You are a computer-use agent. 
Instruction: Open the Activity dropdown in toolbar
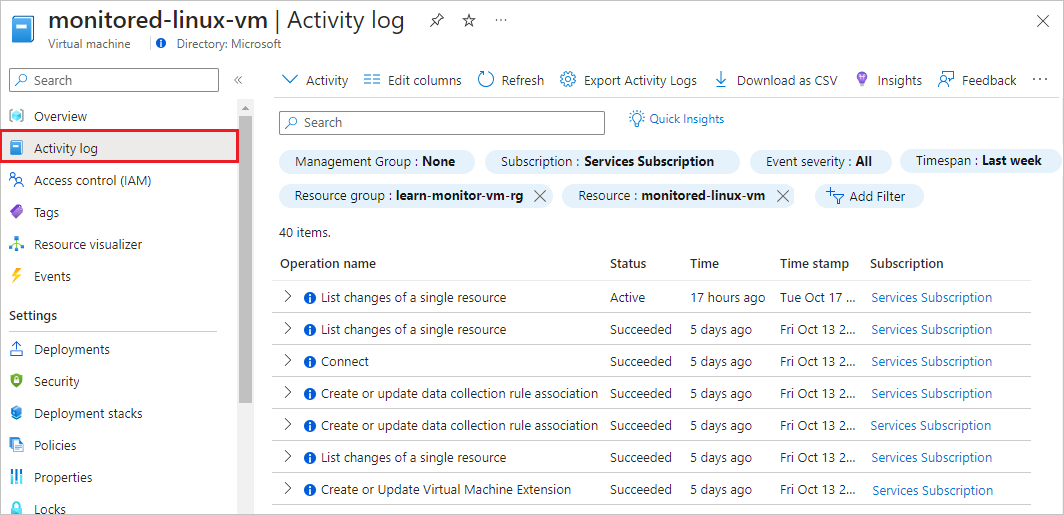[315, 80]
